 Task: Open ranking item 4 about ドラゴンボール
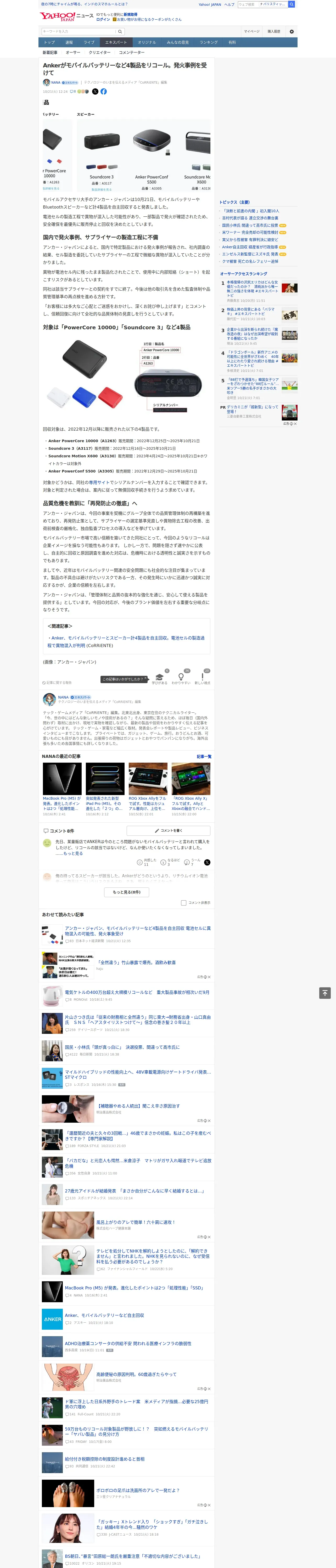click(253, 359)
